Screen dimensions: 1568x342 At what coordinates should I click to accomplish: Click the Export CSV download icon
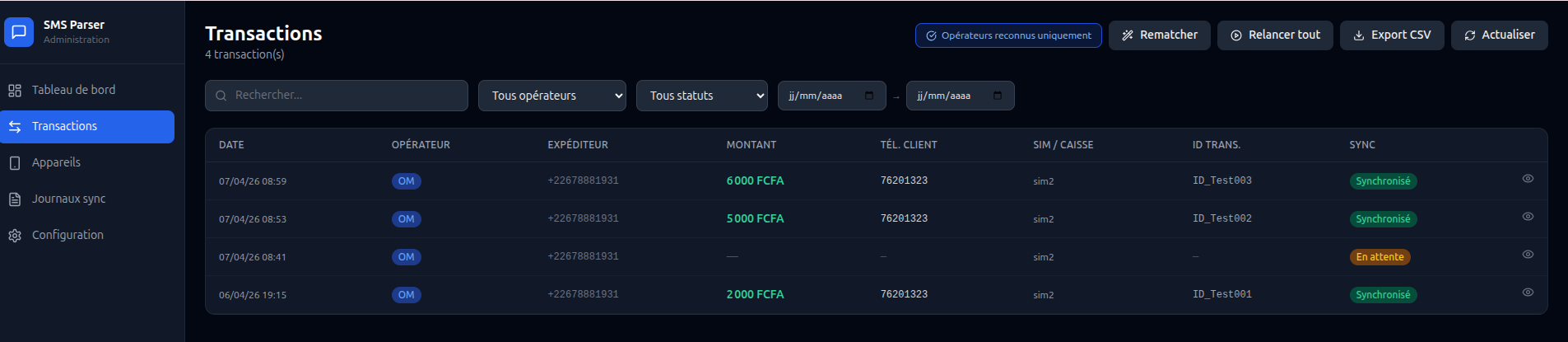tap(1359, 35)
